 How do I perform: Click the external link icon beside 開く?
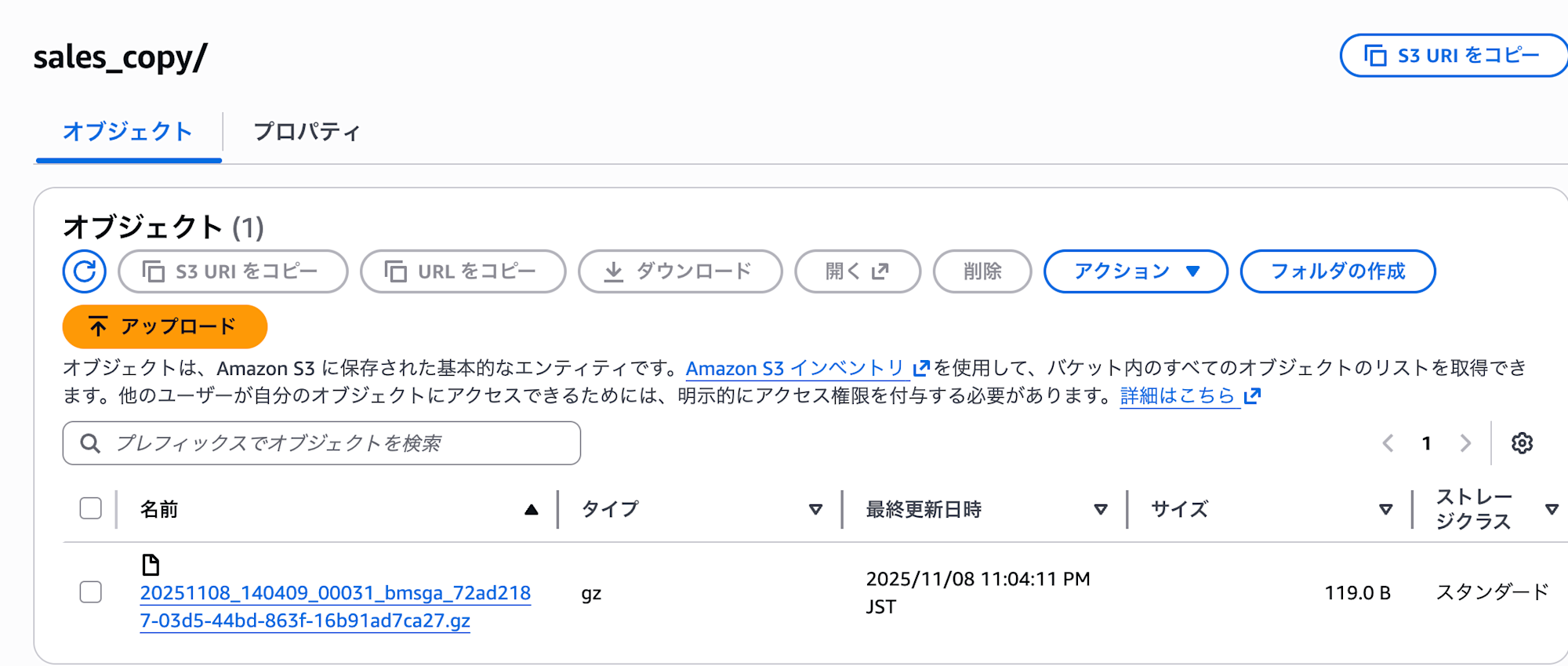pyautogui.click(x=880, y=271)
